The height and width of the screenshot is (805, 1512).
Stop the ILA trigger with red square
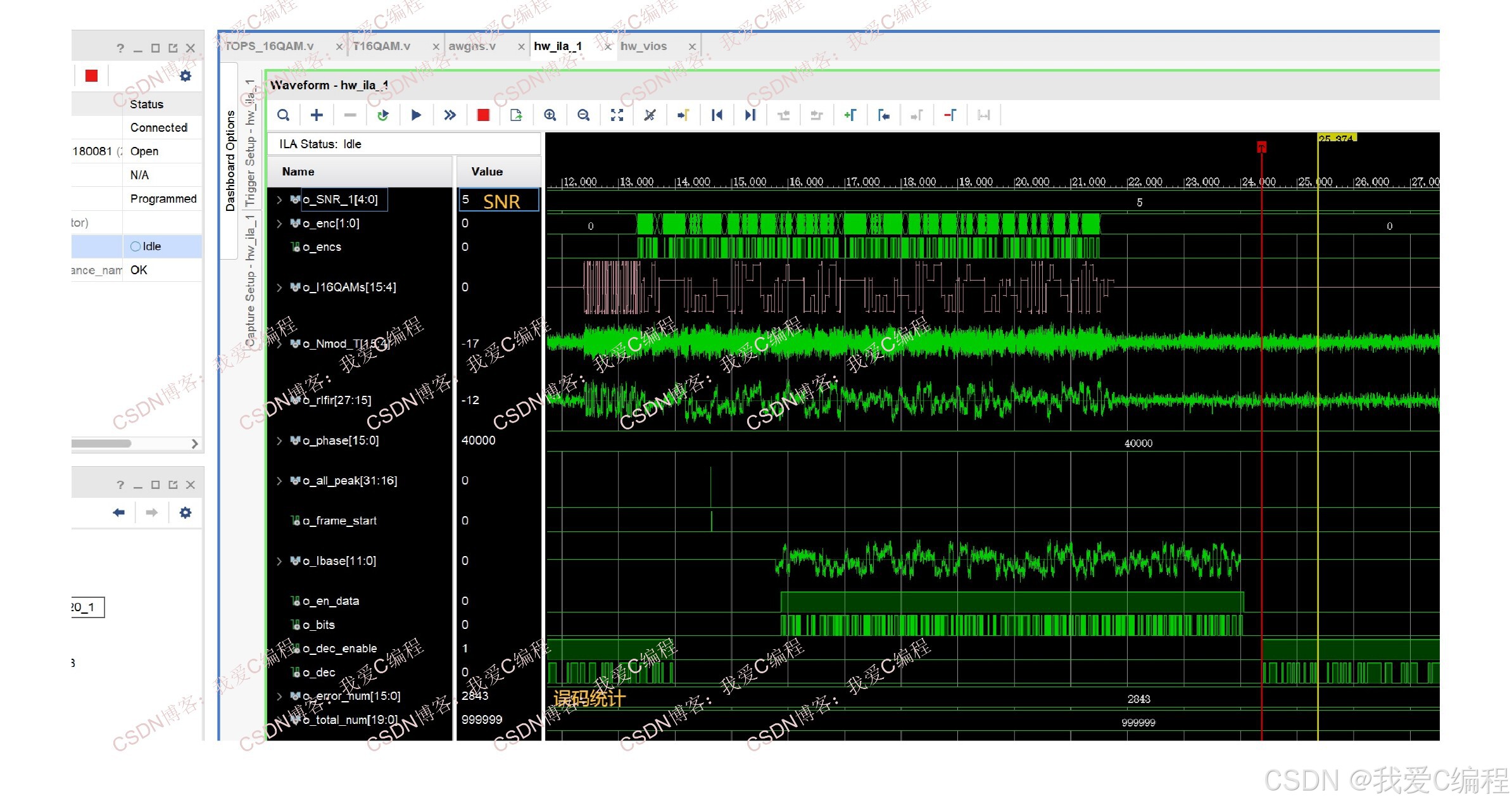[x=483, y=115]
